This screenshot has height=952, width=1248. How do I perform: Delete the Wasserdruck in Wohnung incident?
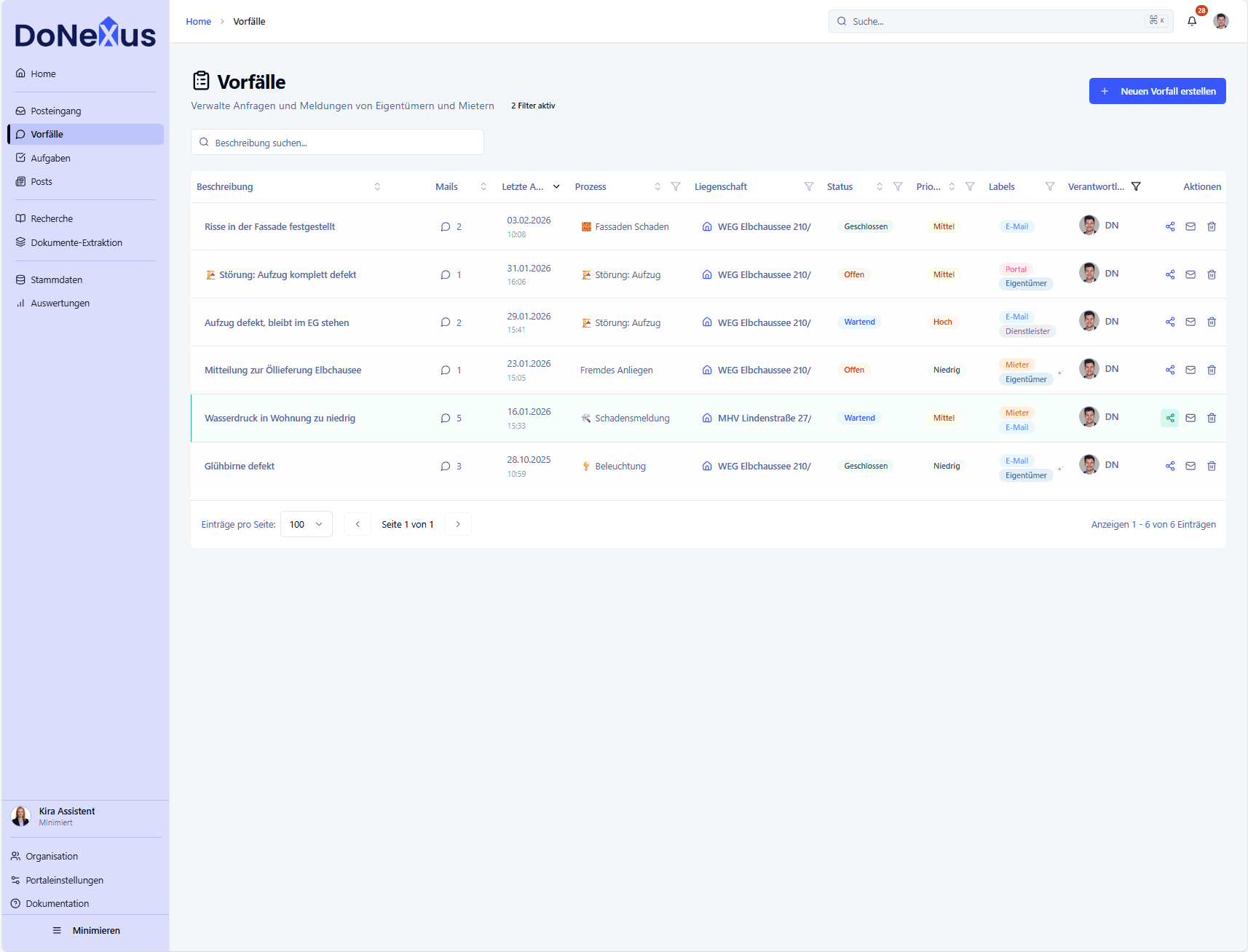click(1212, 418)
